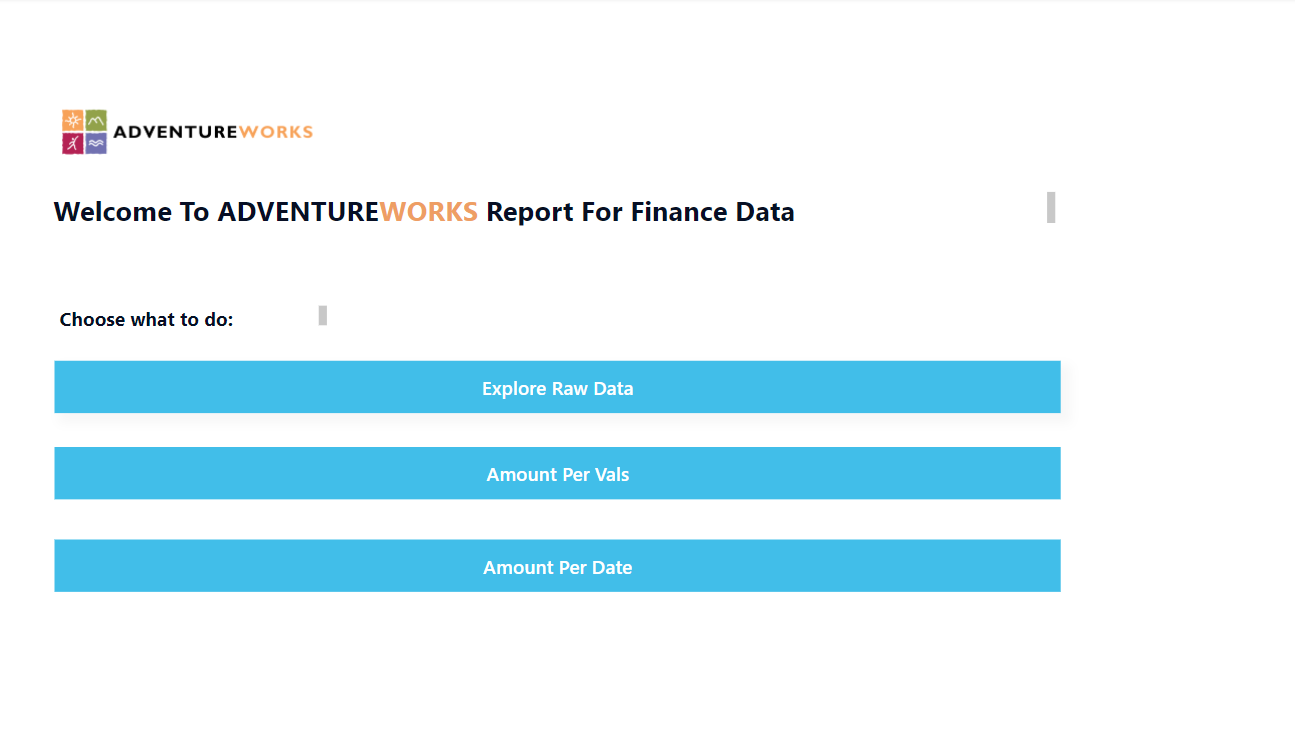Image resolution: width=1295 pixels, height=730 pixels.
Task: Select the top-right square of the logo graphic
Action: tap(95, 120)
